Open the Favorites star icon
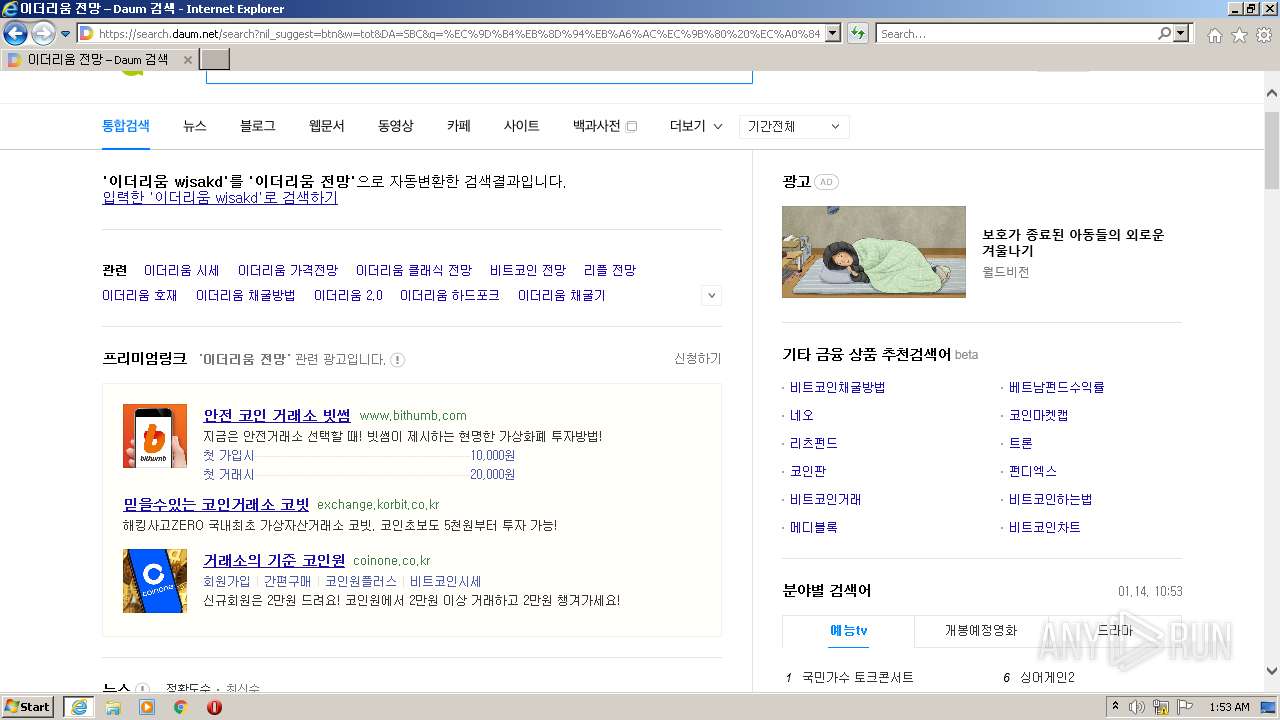This screenshot has height=720, width=1280. [x=1239, y=35]
